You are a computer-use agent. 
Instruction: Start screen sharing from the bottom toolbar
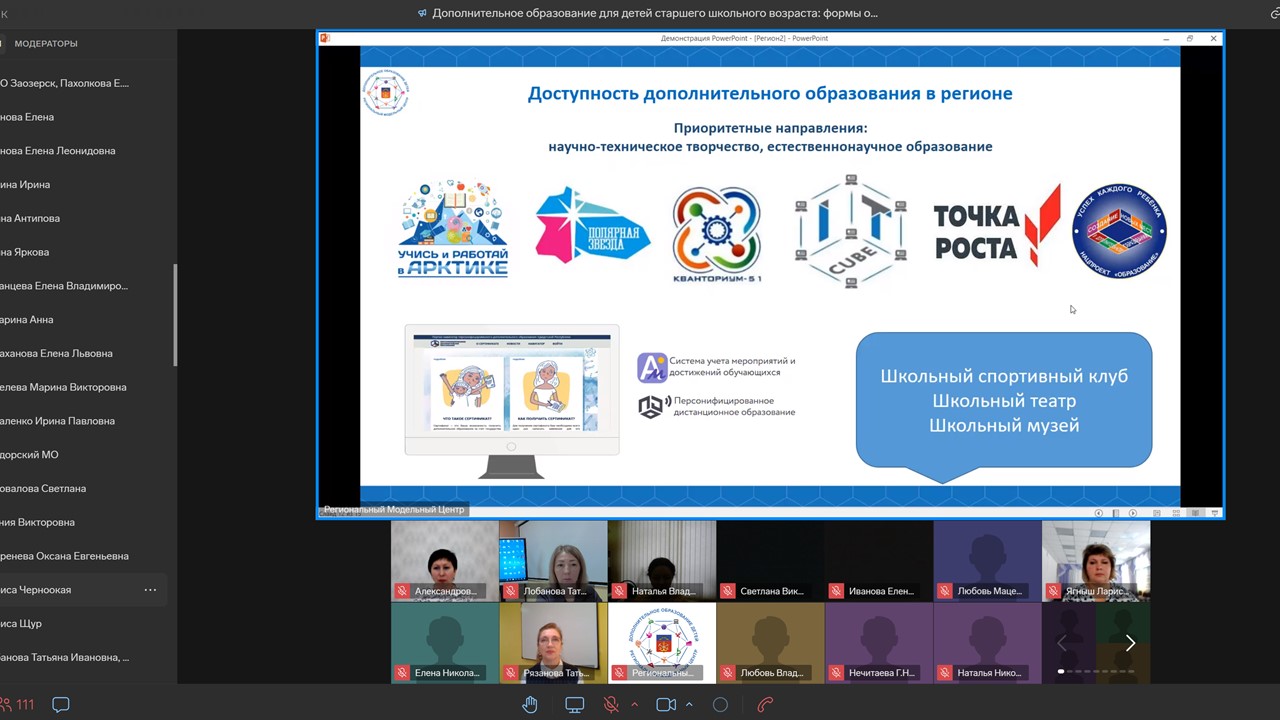575,705
